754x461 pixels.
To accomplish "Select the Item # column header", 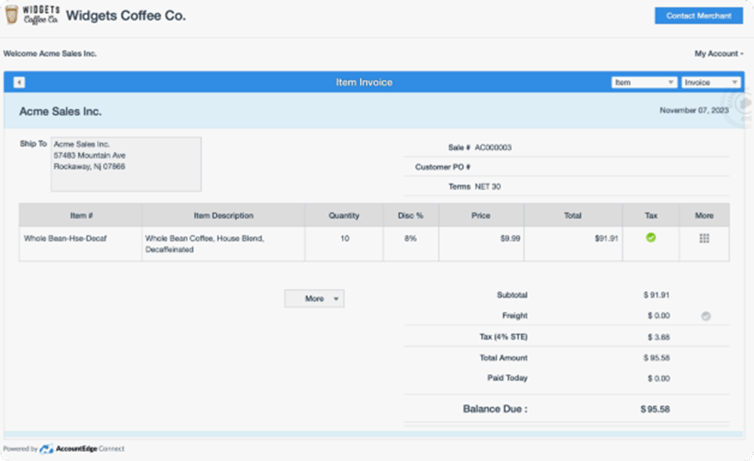I will (x=81, y=215).
